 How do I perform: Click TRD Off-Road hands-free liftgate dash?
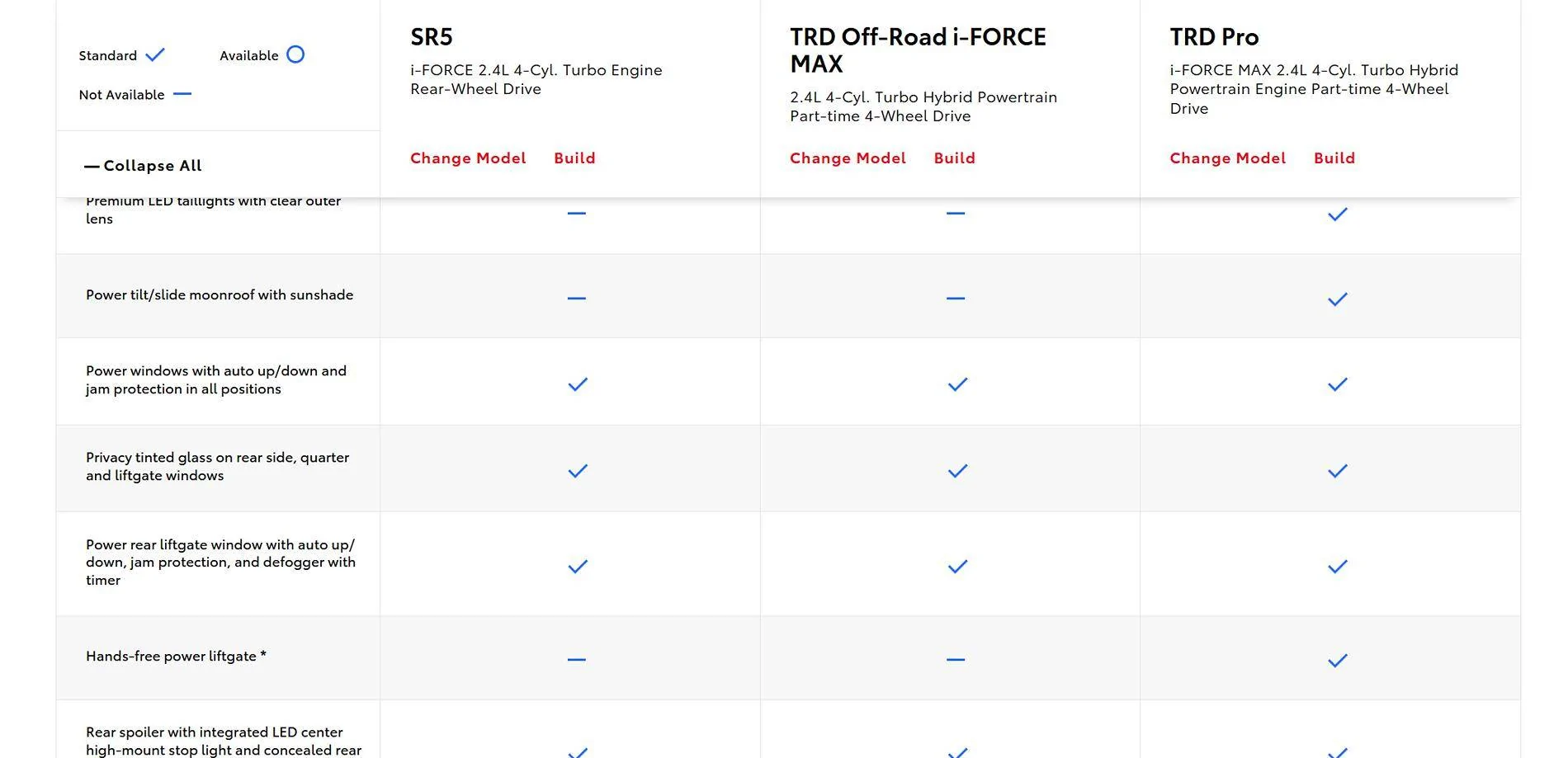click(956, 660)
